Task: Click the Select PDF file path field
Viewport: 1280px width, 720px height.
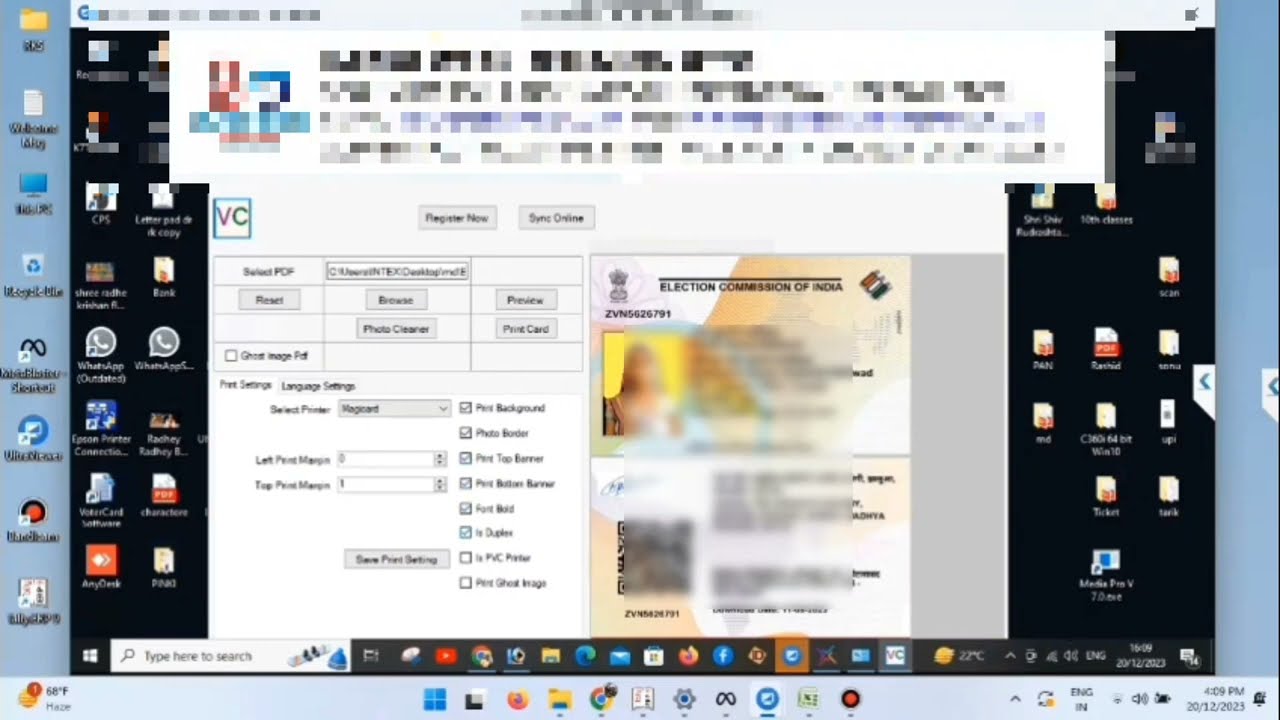Action: [398, 271]
